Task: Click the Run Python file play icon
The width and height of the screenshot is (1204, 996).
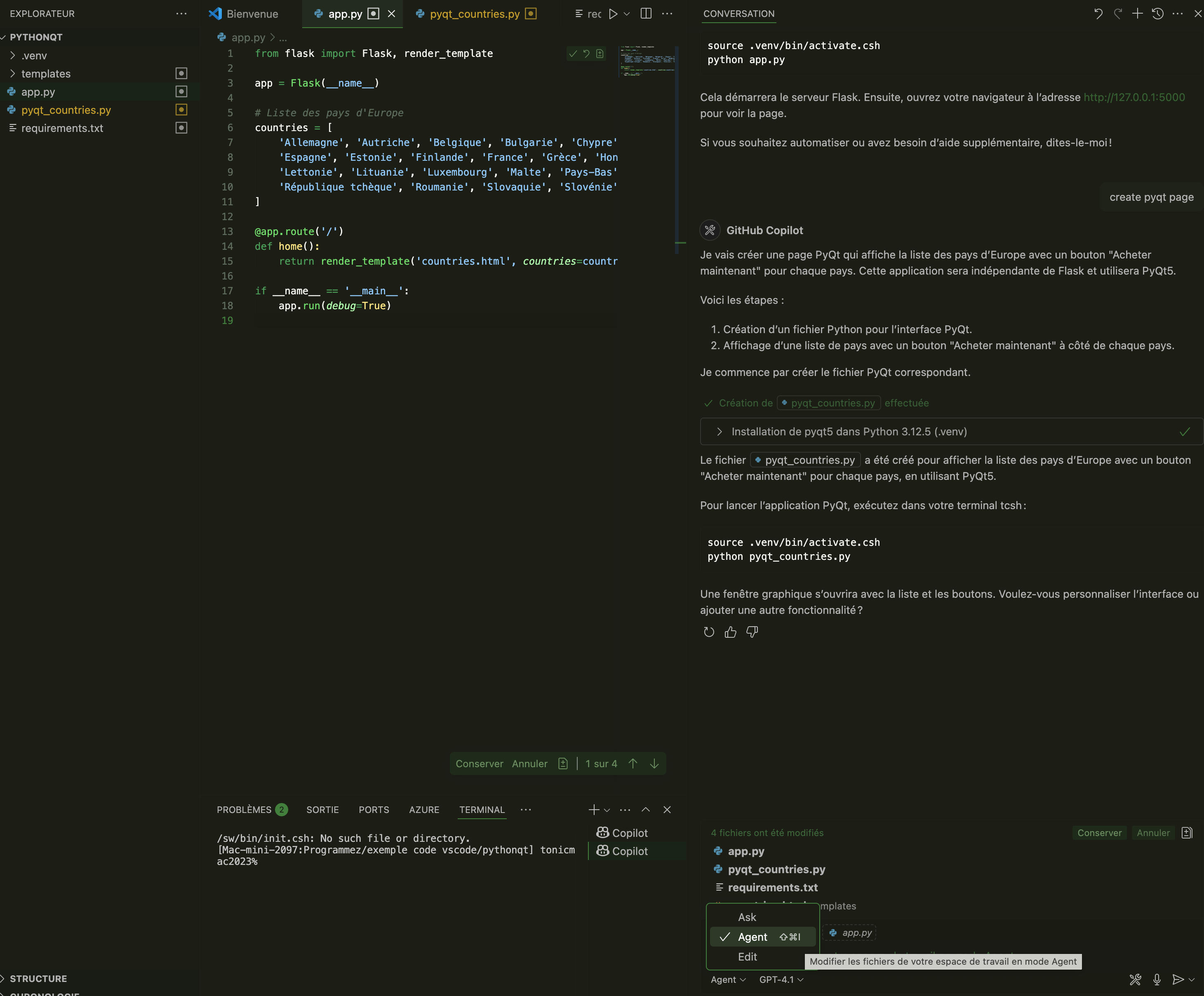Action: pyautogui.click(x=613, y=14)
